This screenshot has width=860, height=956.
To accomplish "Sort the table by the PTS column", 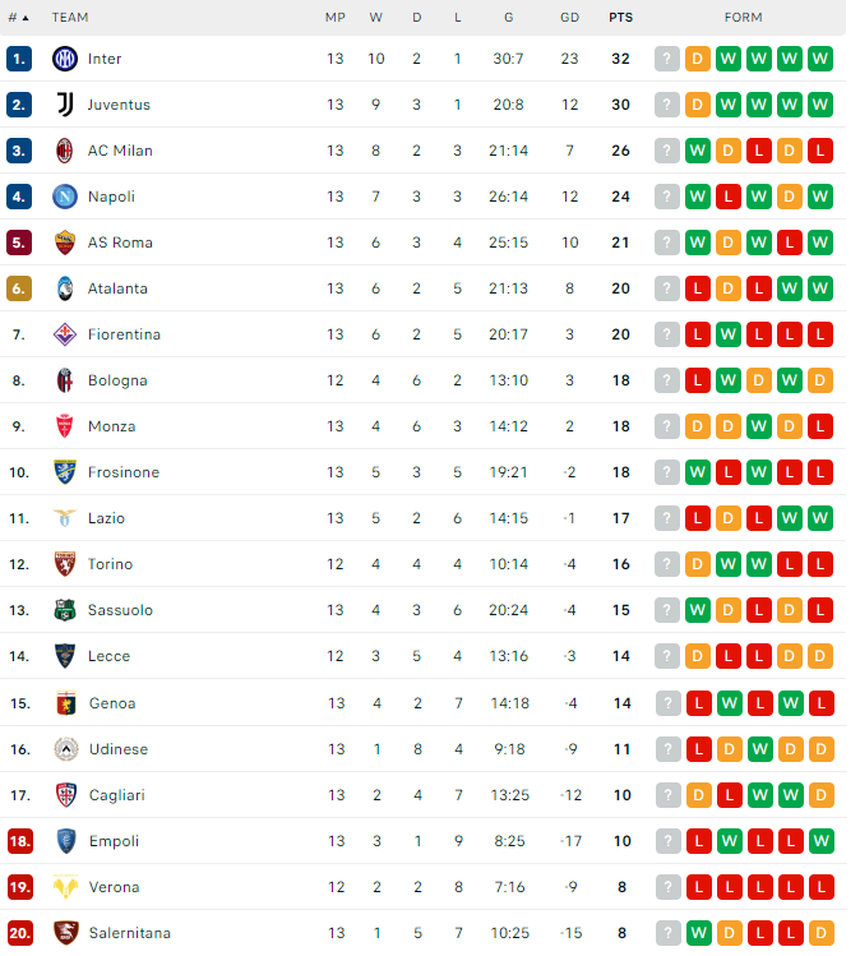I will [620, 17].
